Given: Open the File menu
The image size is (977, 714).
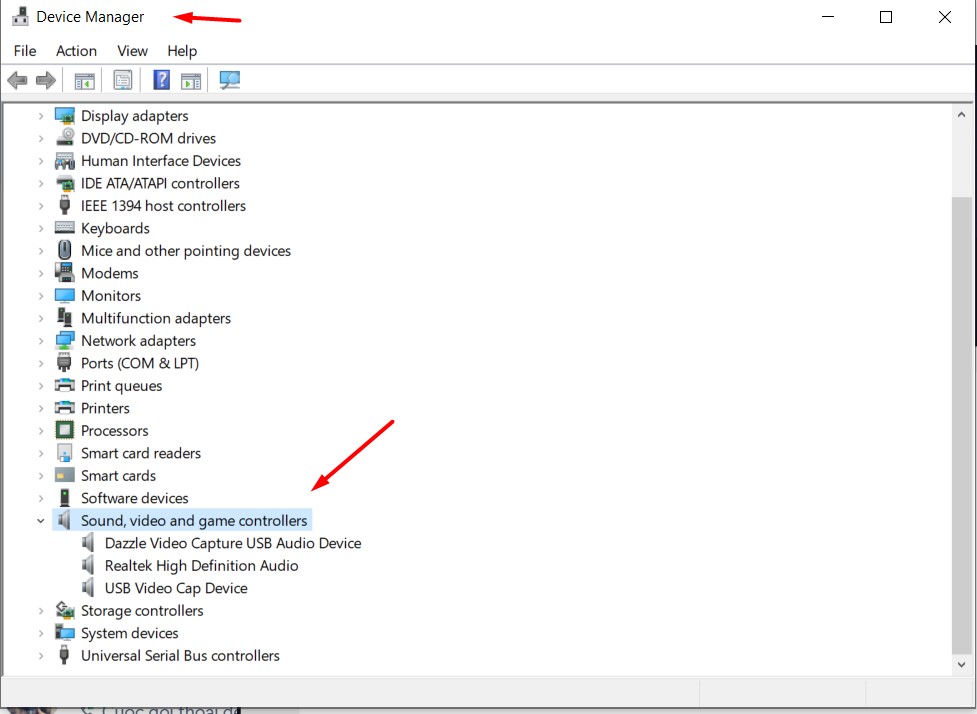Looking at the screenshot, I should pos(25,50).
